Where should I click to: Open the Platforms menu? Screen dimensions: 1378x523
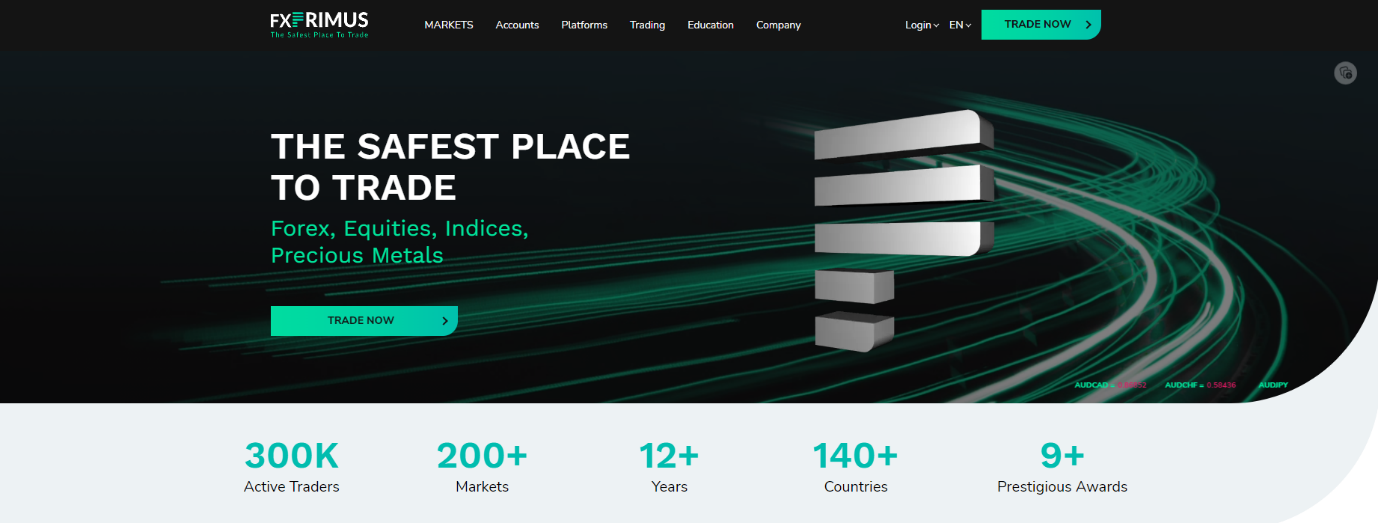click(584, 25)
